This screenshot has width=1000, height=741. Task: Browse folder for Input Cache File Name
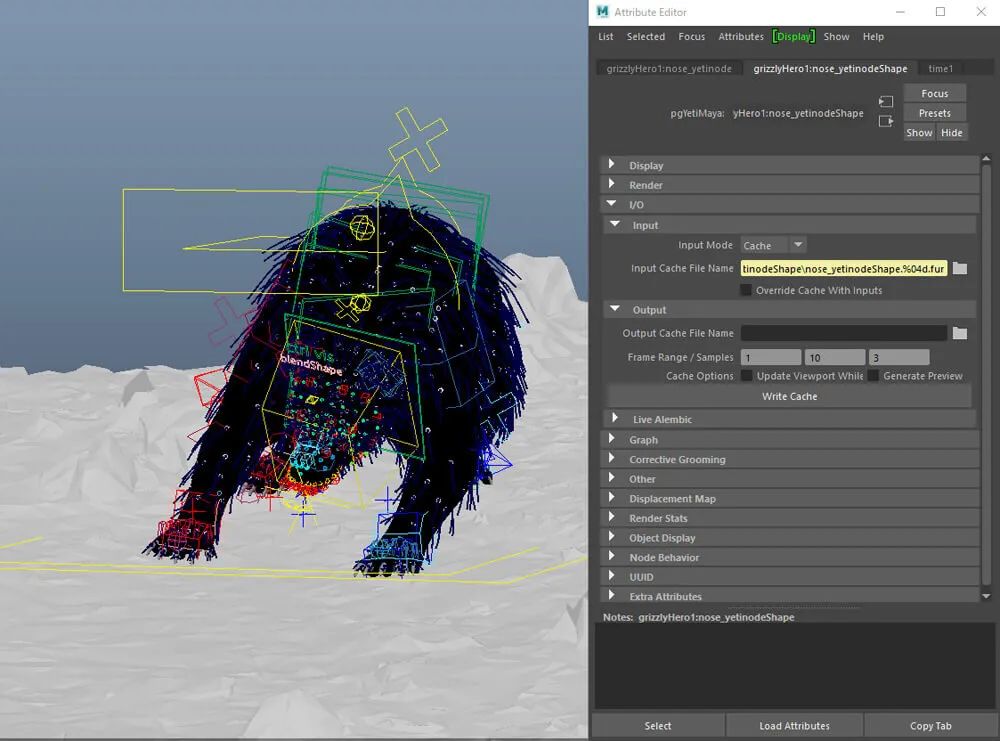960,269
